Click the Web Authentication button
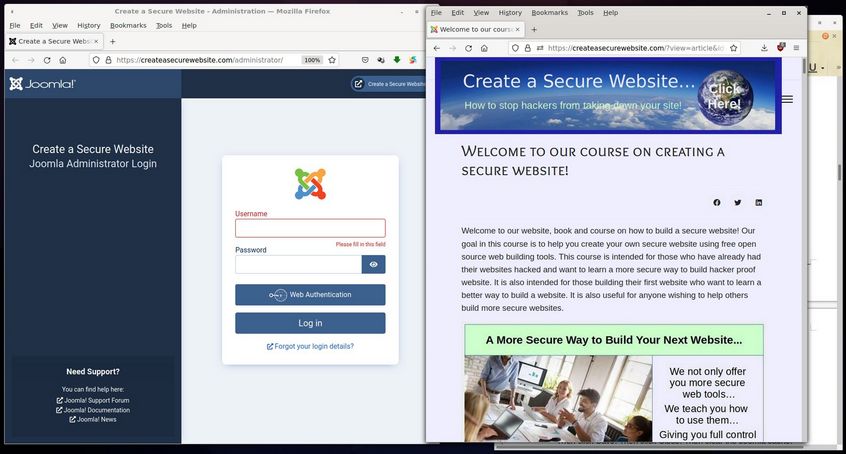846x454 pixels. click(x=310, y=295)
